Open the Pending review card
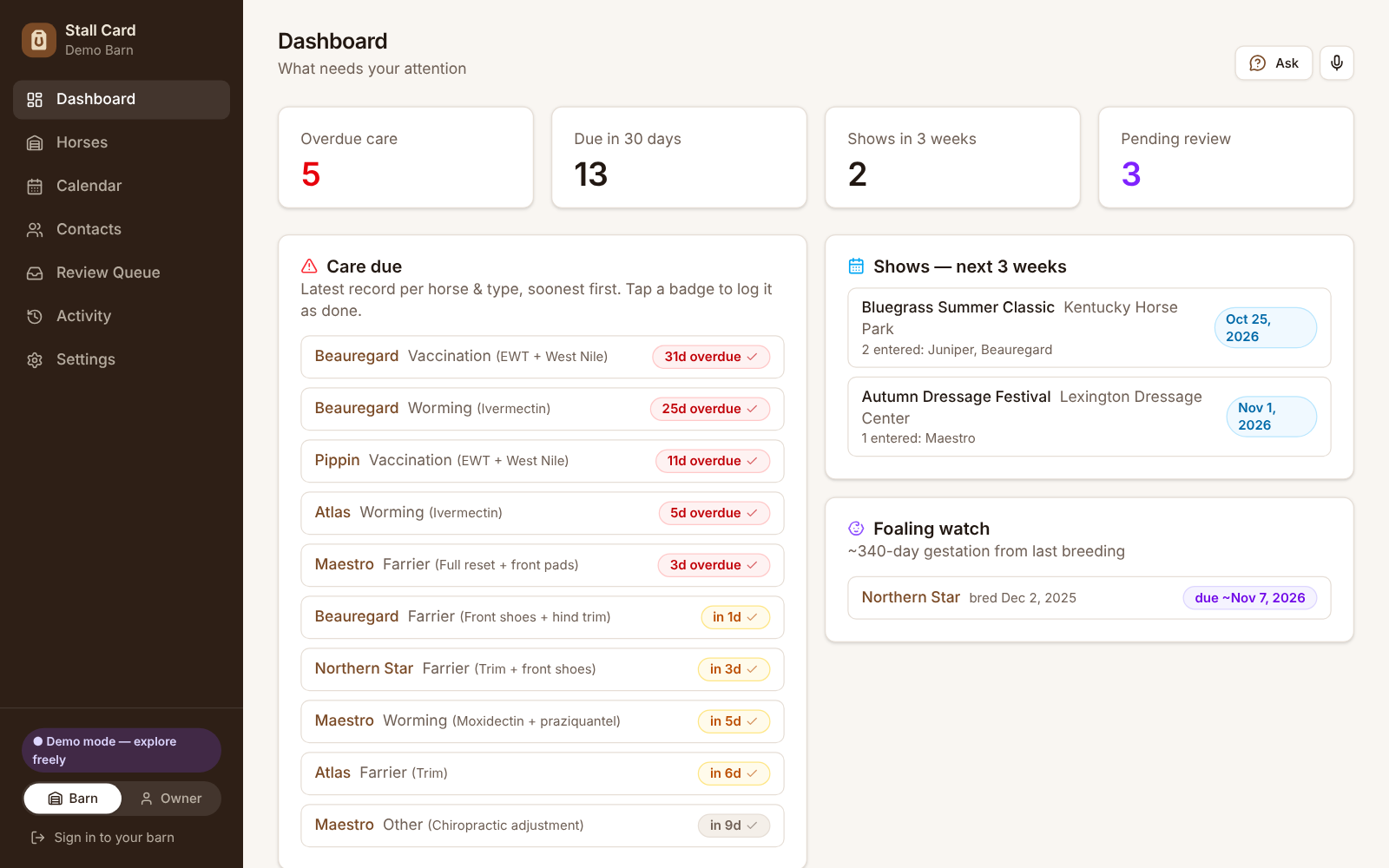Screen dimensions: 1389x868 pyautogui.click(x=1226, y=157)
